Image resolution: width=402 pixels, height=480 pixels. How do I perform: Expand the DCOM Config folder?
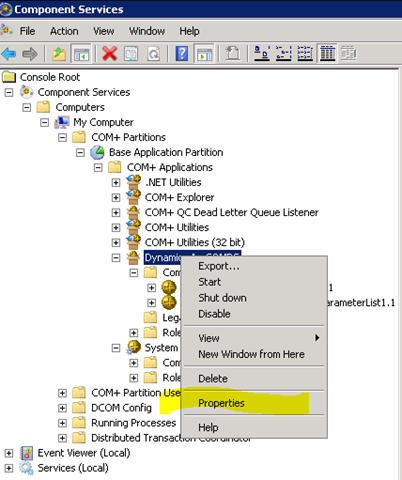tap(62, 408)
